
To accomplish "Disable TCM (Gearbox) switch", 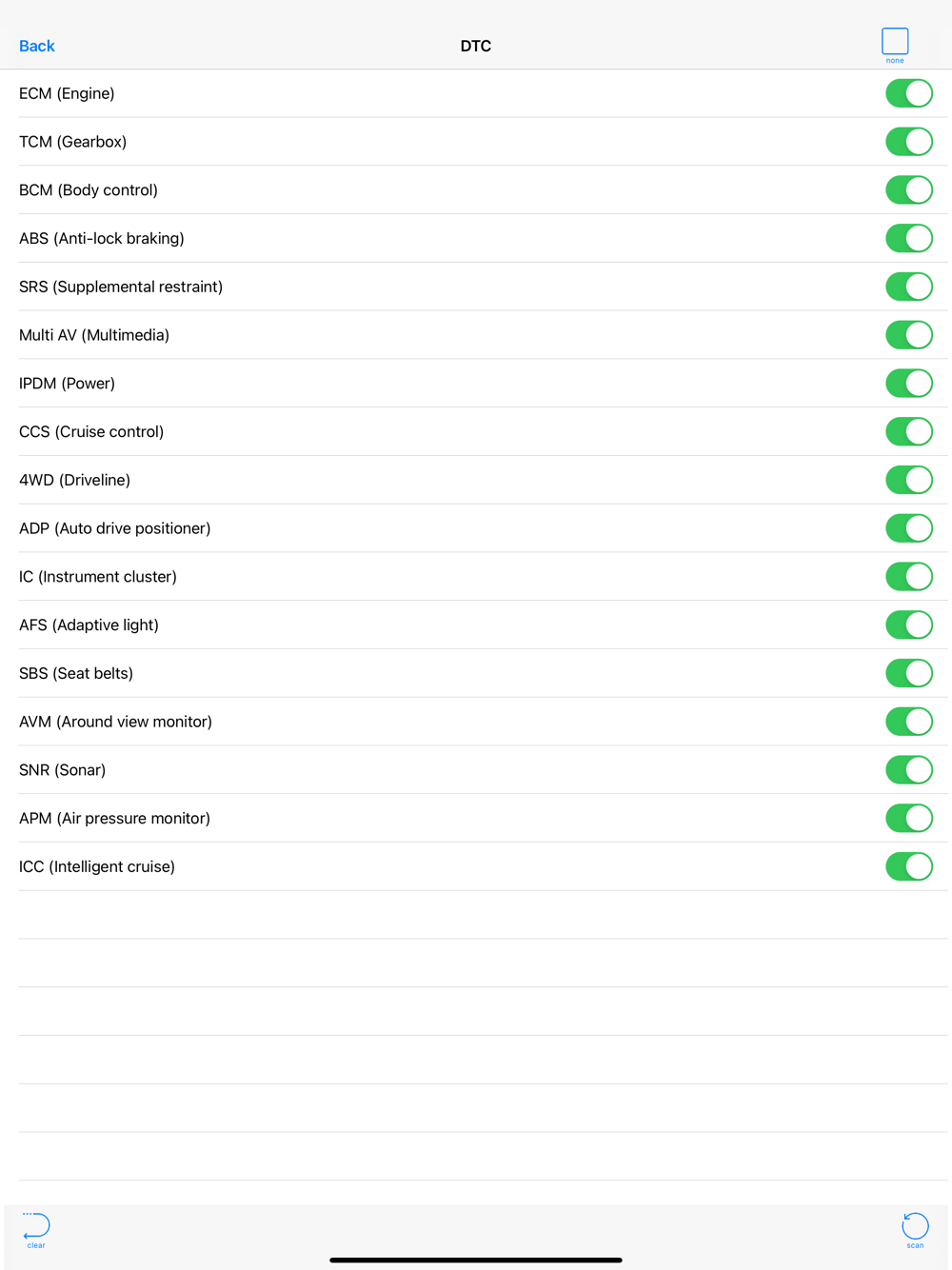I will (x=909, y=142).
